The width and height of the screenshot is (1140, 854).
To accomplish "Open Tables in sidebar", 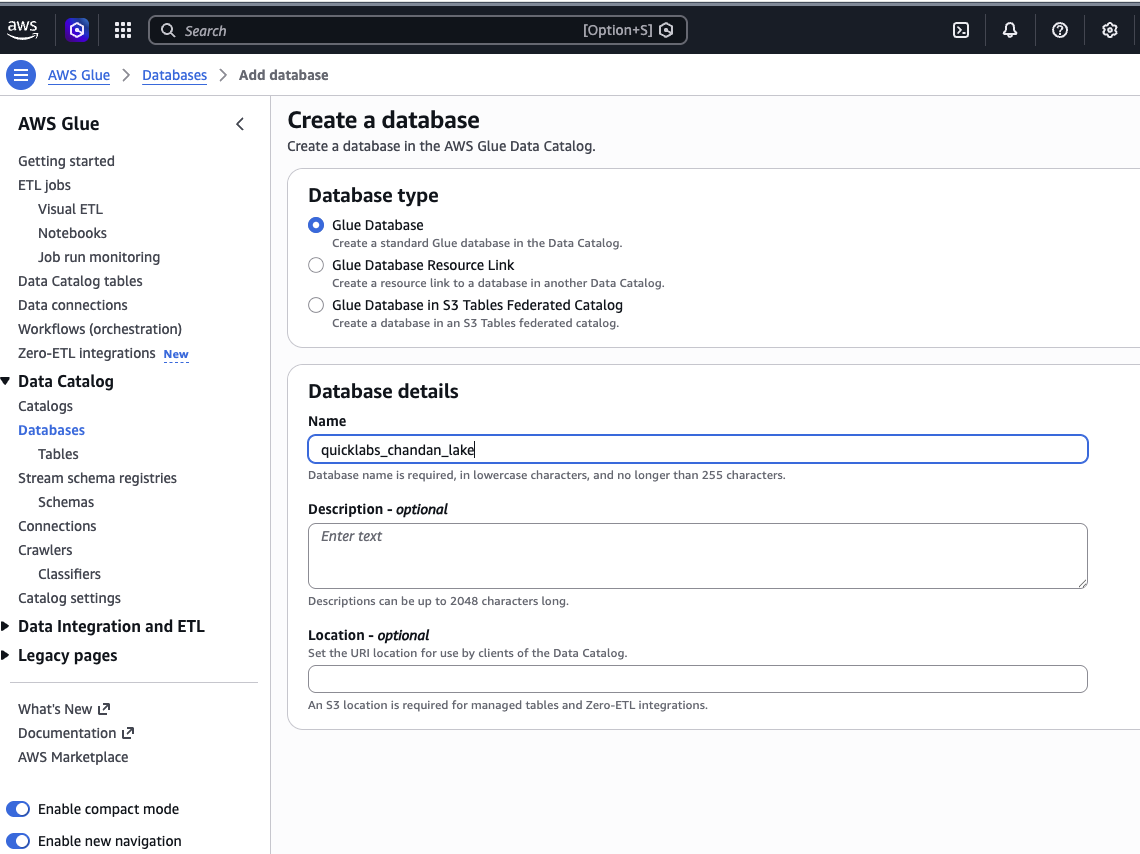I will [x=58, y=454].
